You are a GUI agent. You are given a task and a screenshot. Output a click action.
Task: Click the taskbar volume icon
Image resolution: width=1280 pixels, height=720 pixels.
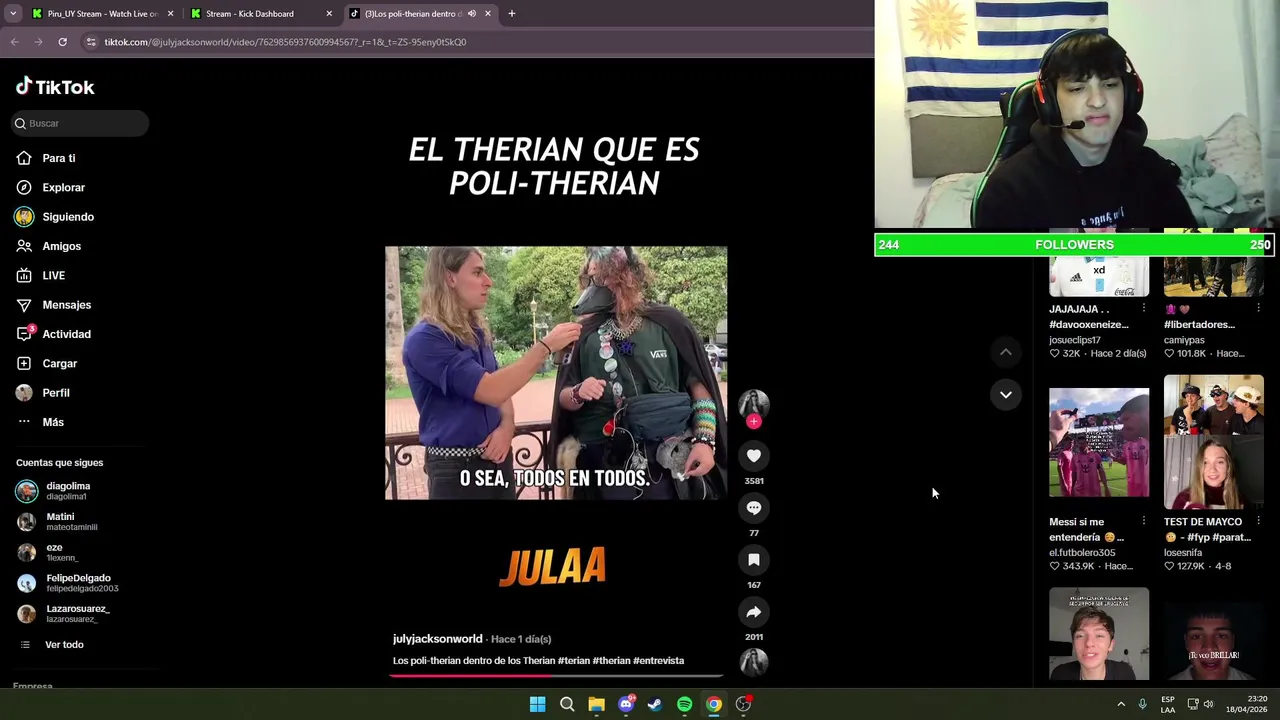pos(1208,704)
